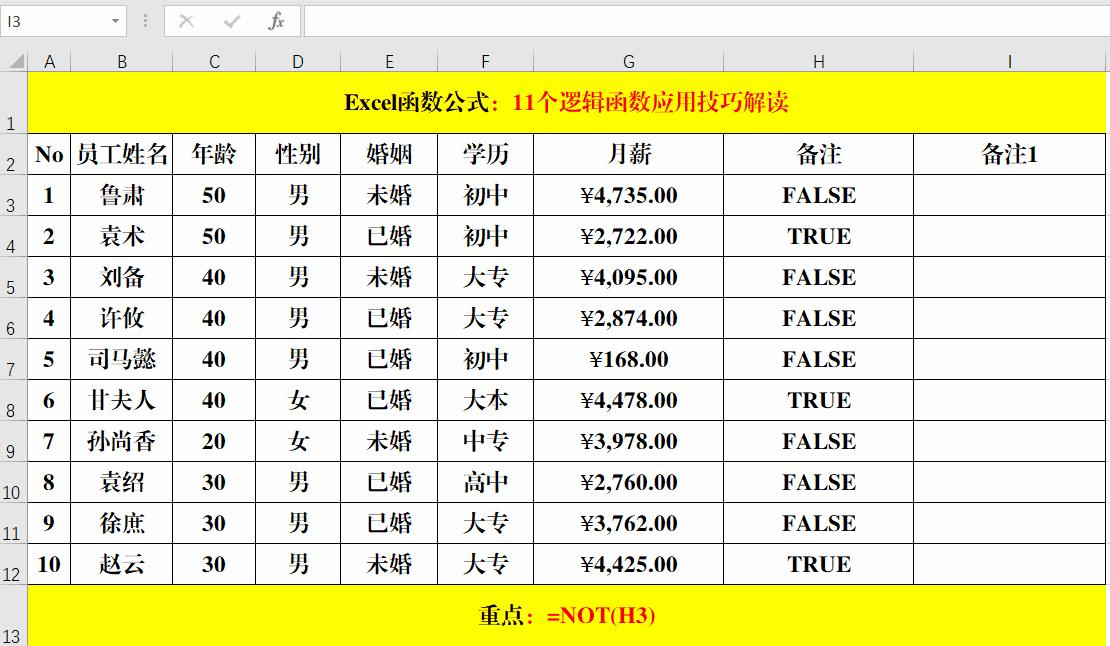Select the salary cell showing ¥168.00
Viewport: 1110px width, 646px height.
point(628,359)
